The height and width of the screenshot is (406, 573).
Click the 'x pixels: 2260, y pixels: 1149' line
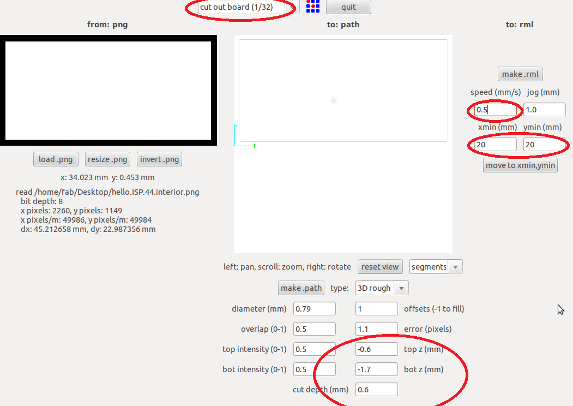click(72, 210)
